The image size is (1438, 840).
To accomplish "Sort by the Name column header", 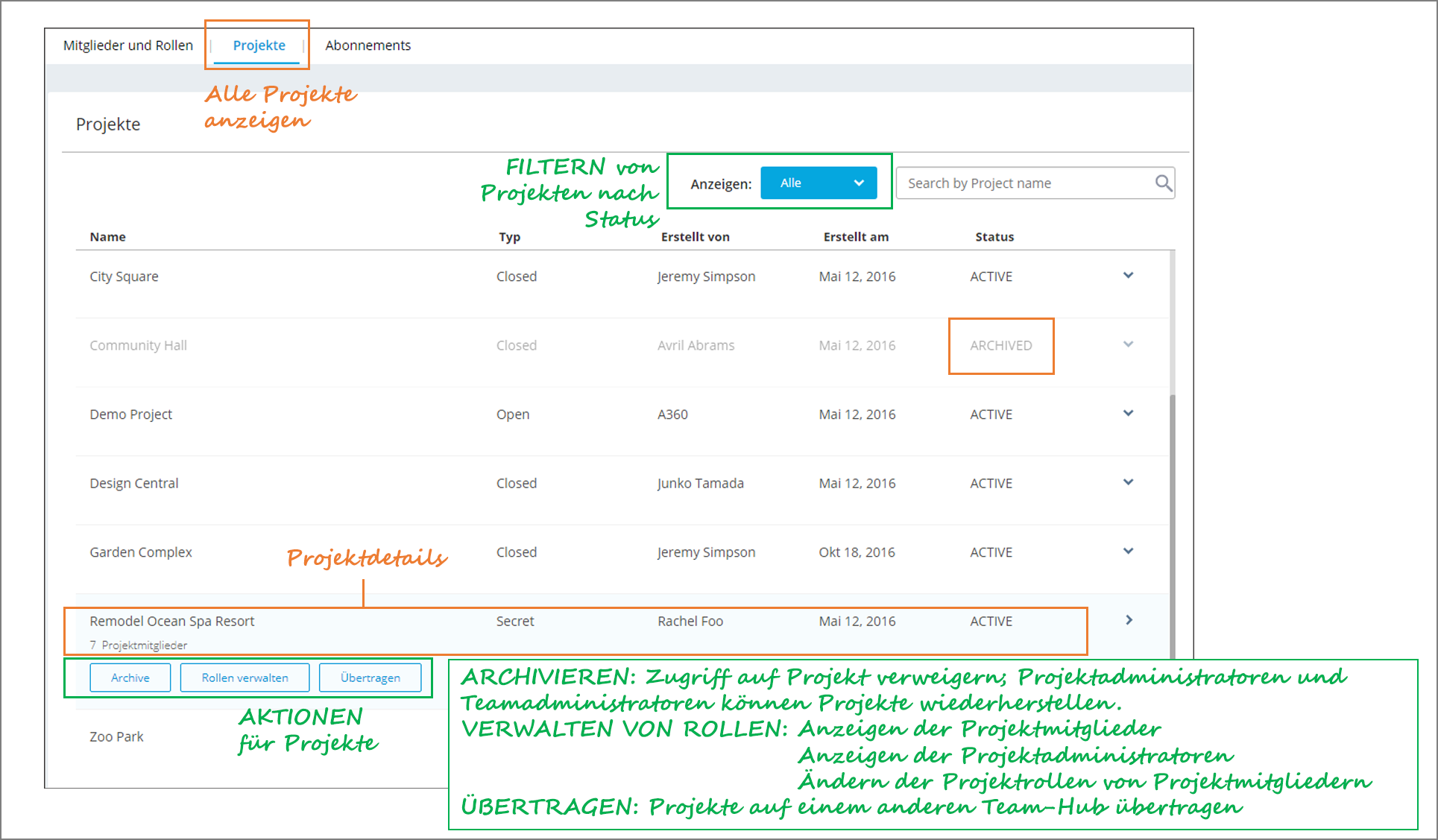I will pos(108,237).
